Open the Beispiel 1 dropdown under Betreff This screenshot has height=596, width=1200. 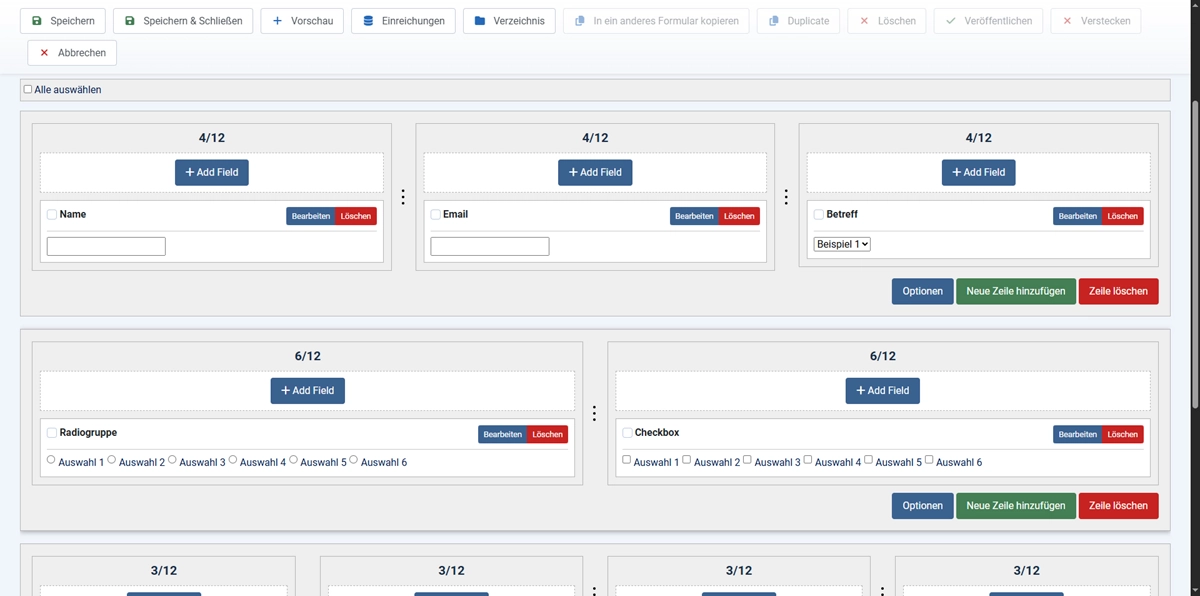pos(841,243)
